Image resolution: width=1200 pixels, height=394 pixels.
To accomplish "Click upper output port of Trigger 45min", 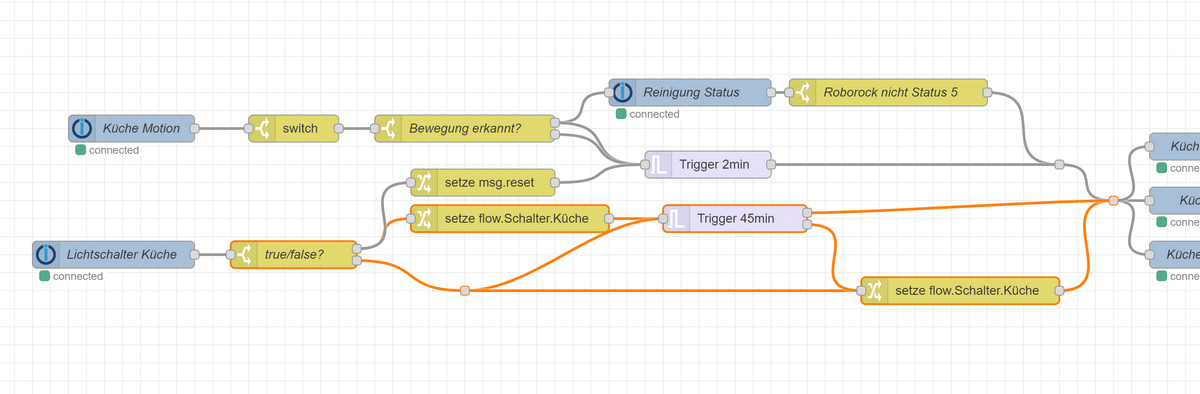I will tap(807, 212).
